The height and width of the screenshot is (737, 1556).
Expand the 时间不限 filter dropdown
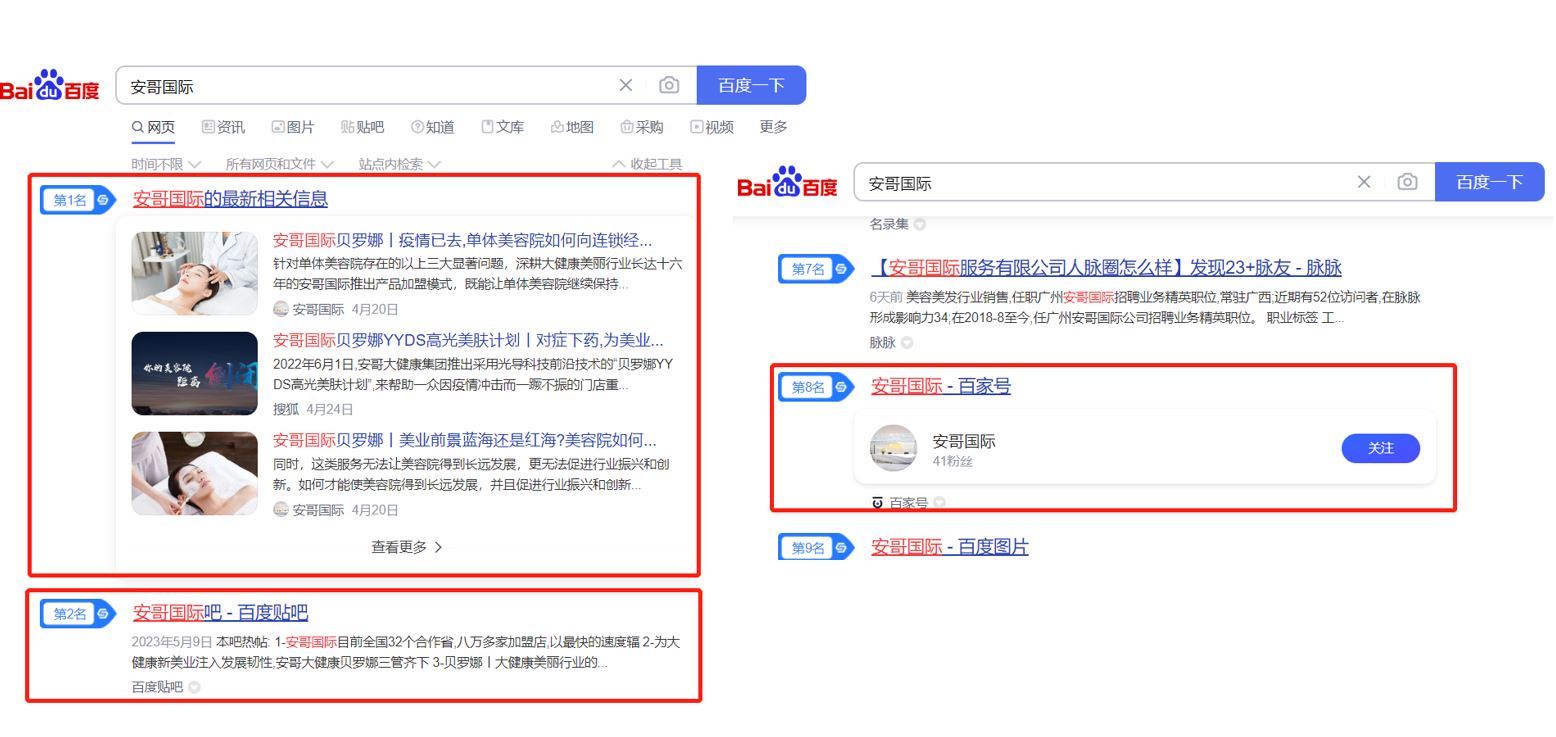point(165,164)
